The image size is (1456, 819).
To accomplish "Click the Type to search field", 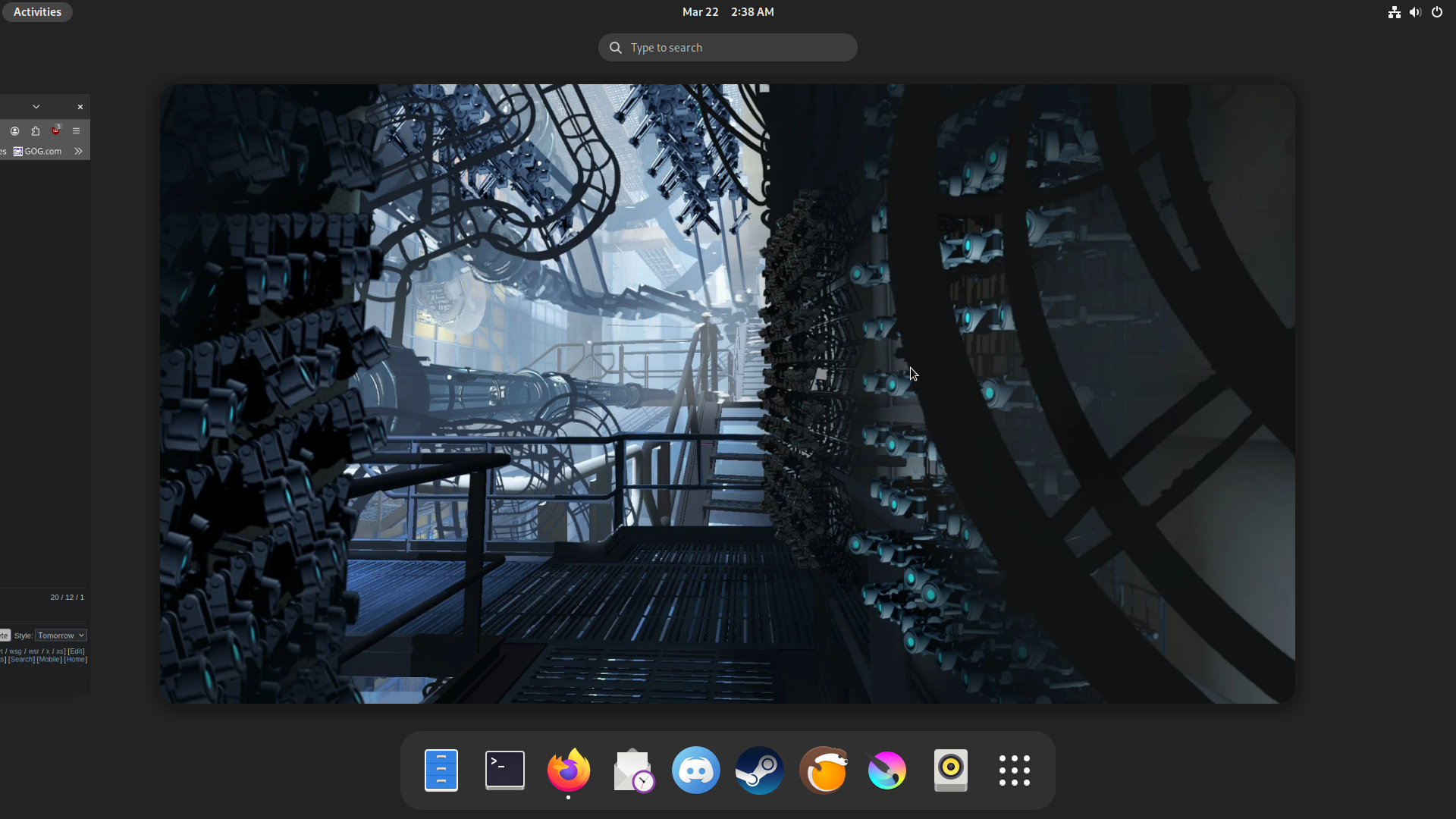I will pos(728,48).
